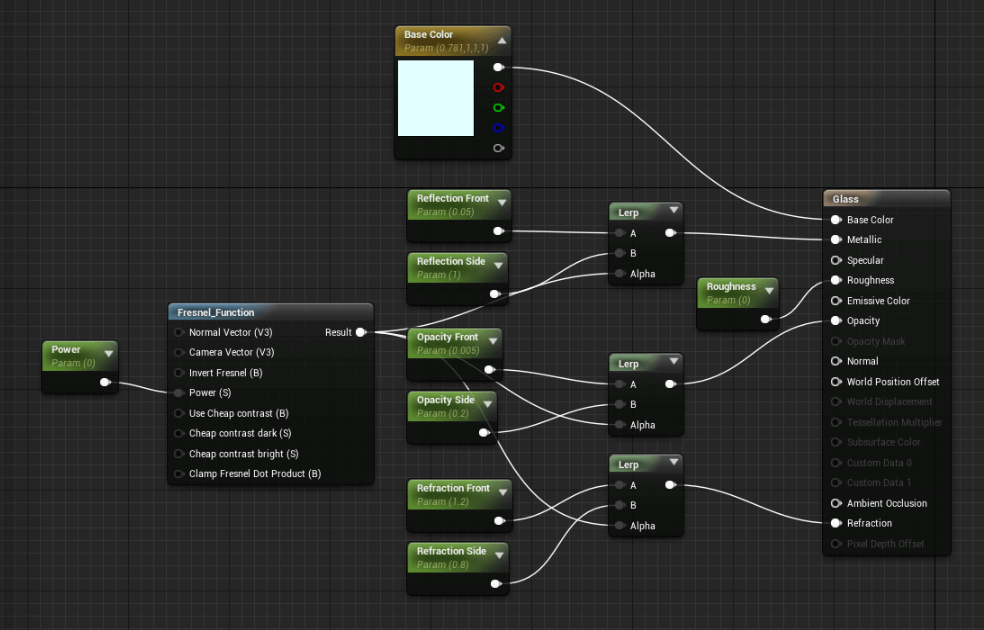Click the 'Param (0.8)' value text
The width and height of the screenshot is (984, 630).
point(443,565)
